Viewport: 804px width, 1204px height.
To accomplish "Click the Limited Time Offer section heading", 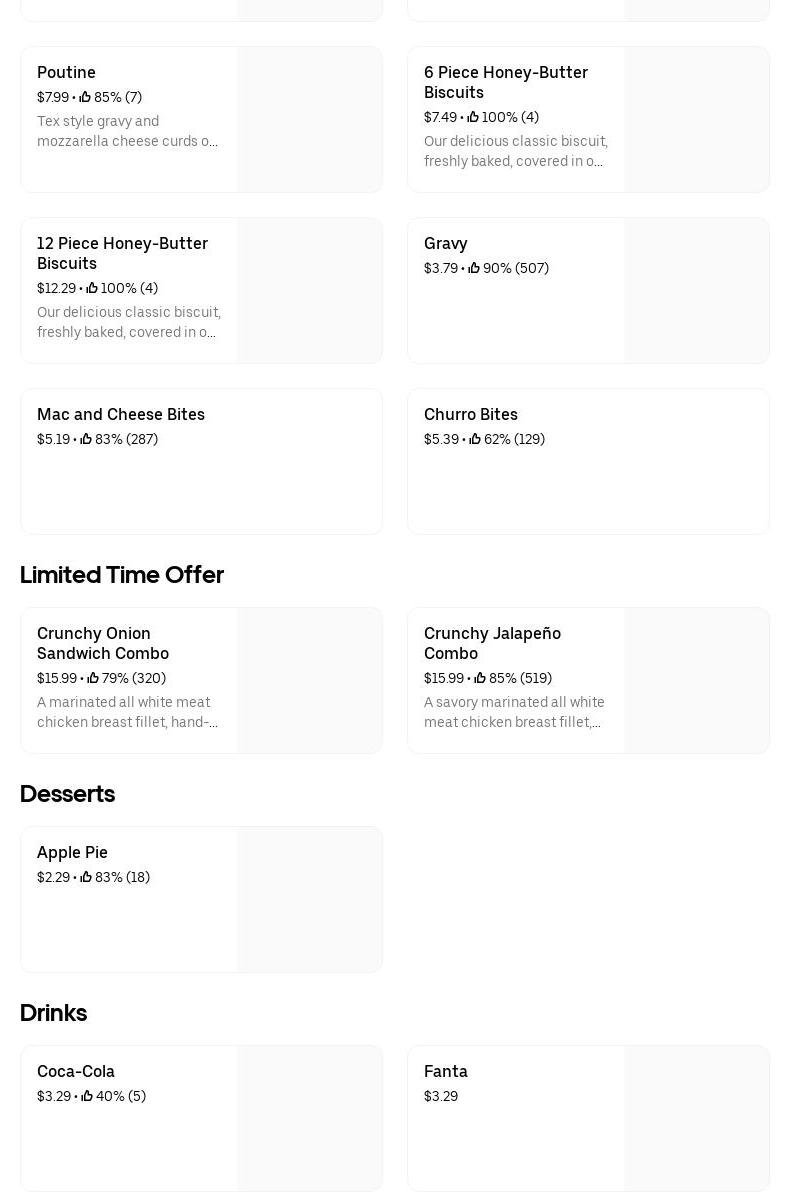I will (x=122, y=574).
